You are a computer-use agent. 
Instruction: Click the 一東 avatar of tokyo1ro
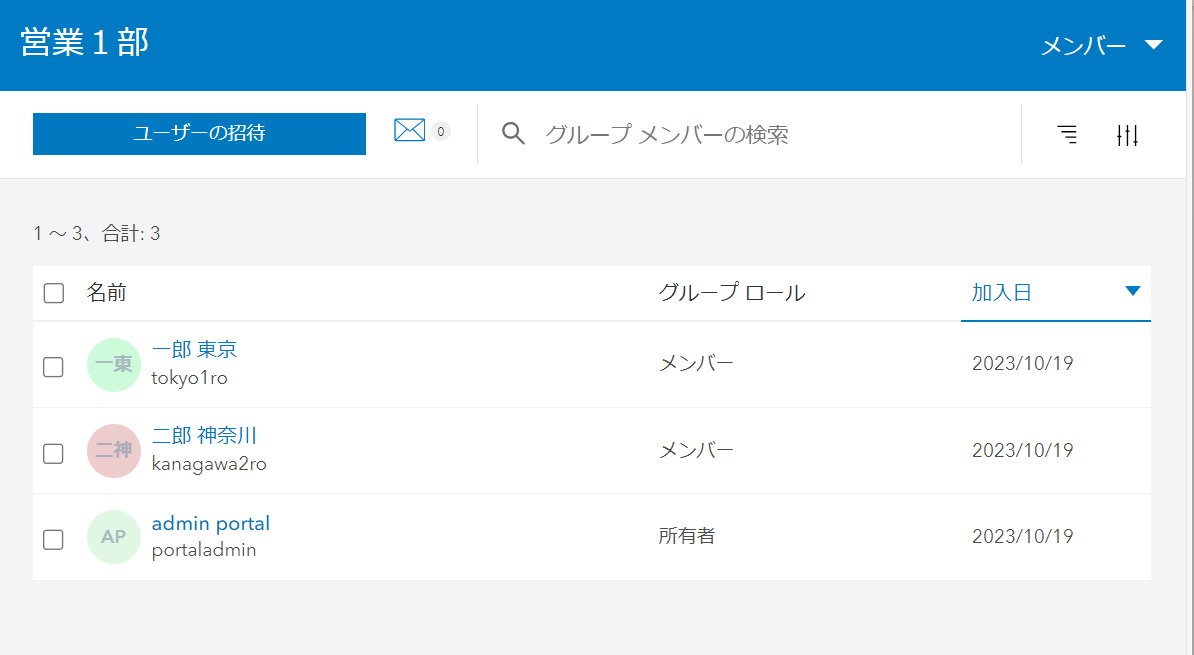[113, 365]
